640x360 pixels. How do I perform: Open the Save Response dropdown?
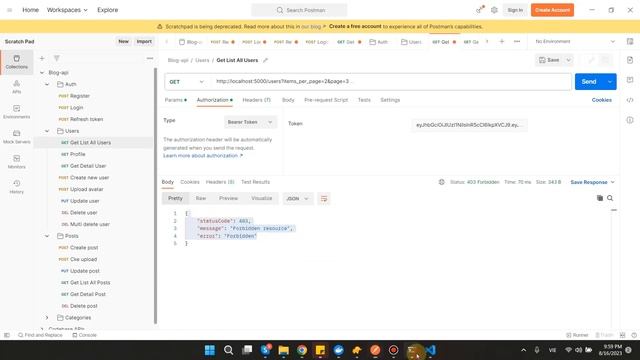click(592, 182)
